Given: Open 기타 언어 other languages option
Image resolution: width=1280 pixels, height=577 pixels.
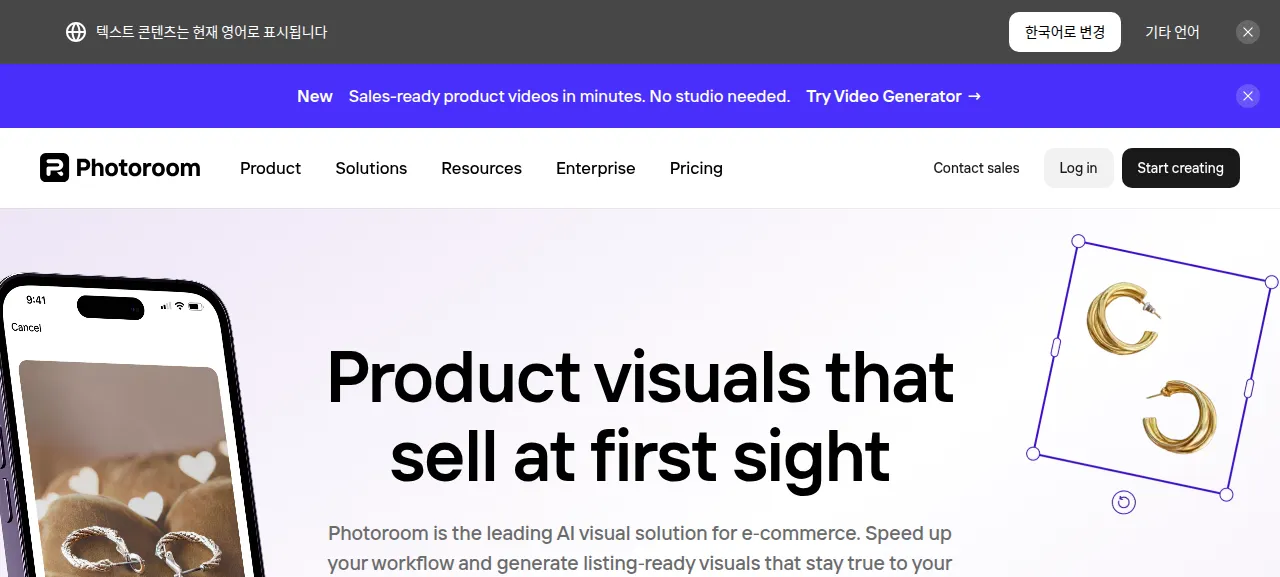Looking at the screenshot, I should click(1172, 32).
